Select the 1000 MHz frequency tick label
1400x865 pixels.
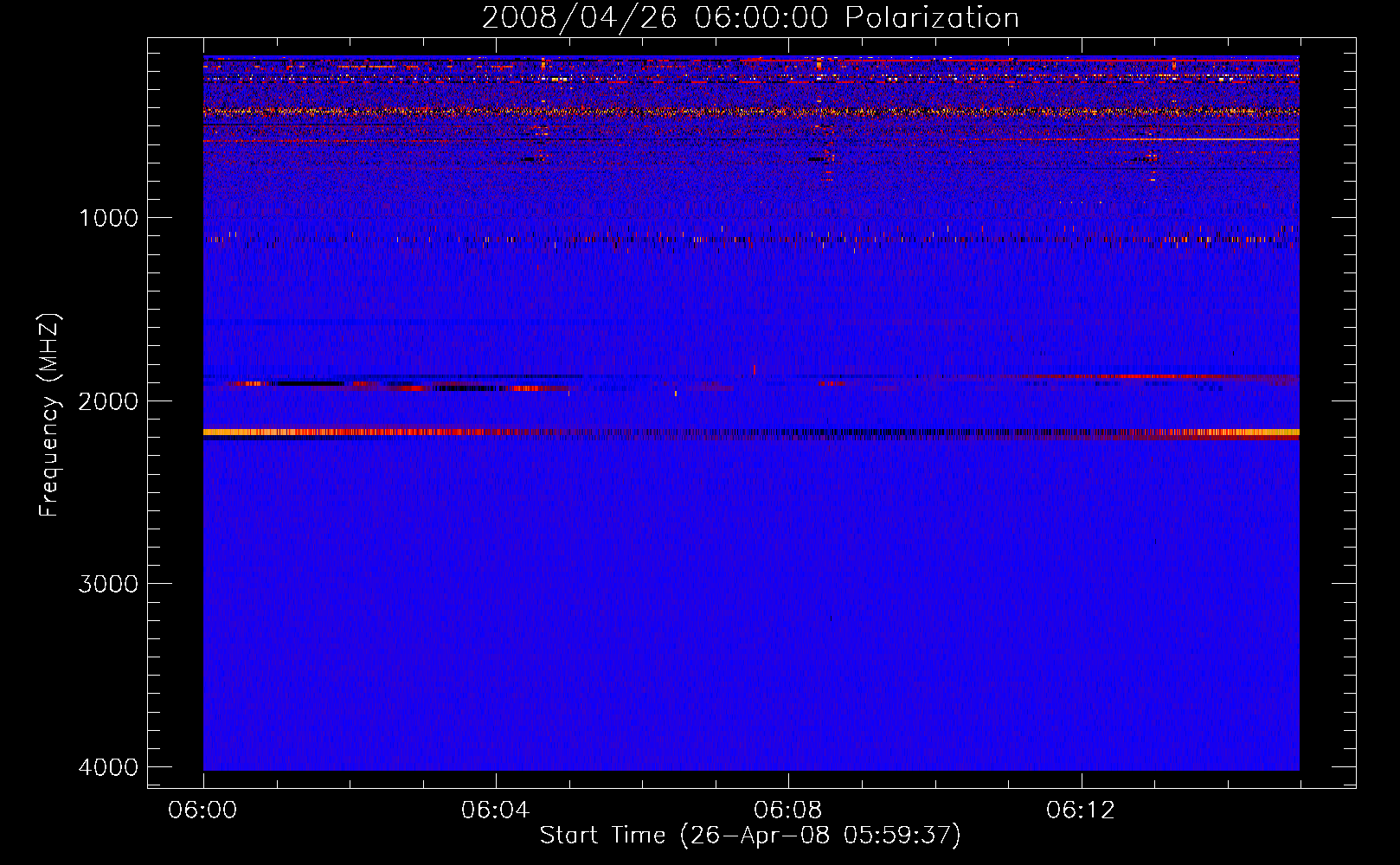(x=108, y=218)
